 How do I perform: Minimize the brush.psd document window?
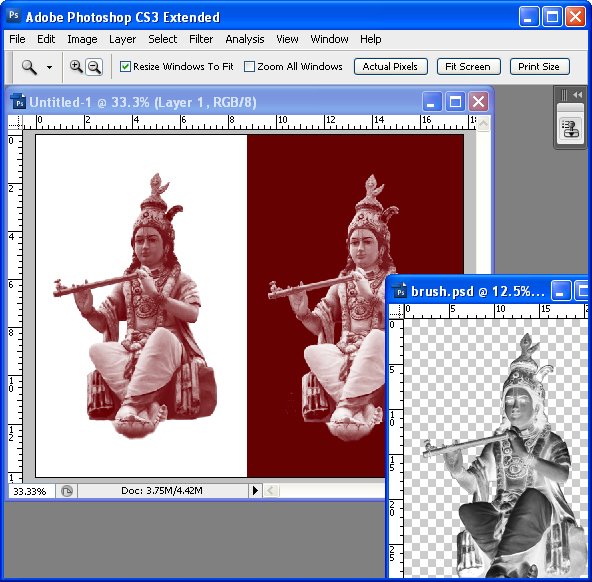pos(560,291)
